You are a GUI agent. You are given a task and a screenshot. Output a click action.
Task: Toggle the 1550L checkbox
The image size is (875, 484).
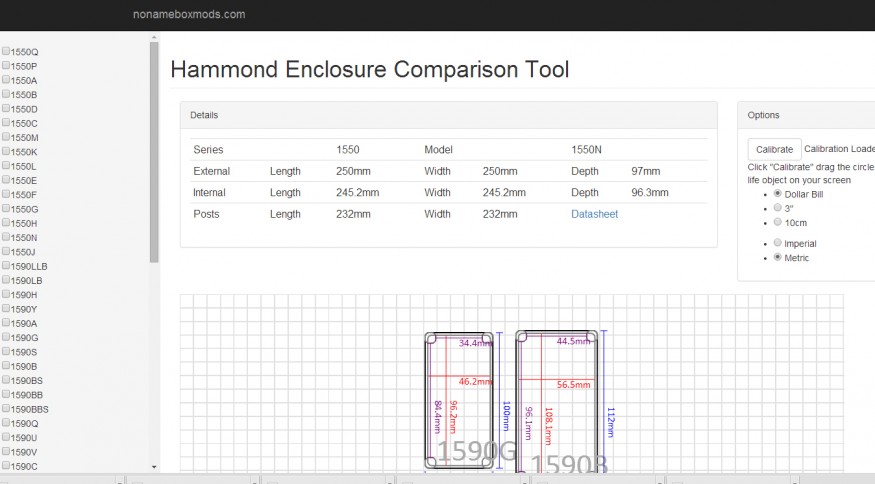coord(6,165)
